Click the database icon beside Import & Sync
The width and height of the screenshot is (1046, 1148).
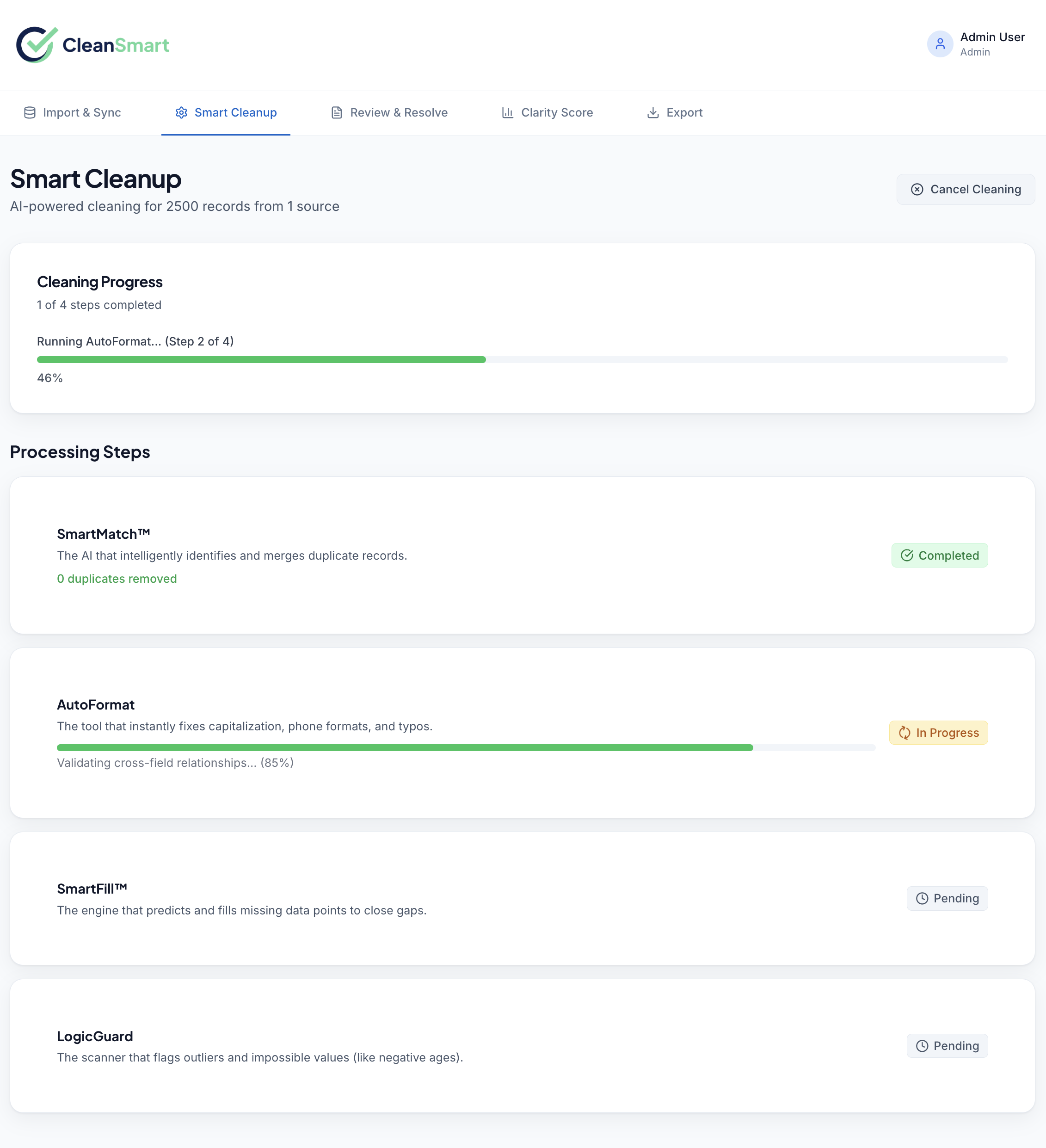(x=30, y=113)
